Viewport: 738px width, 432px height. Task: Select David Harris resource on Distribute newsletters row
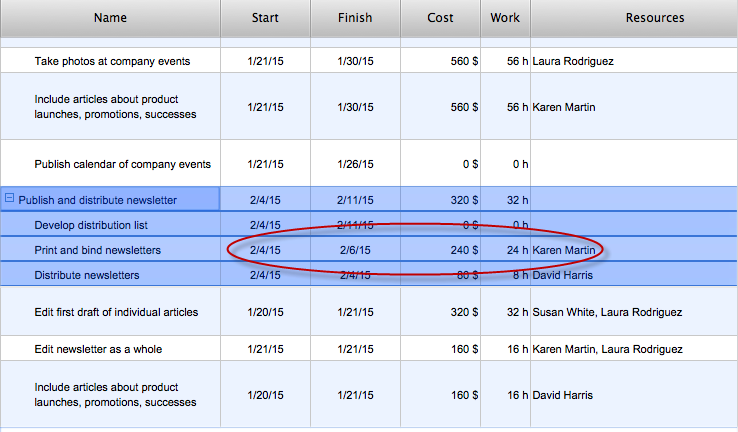pos(562,275)
